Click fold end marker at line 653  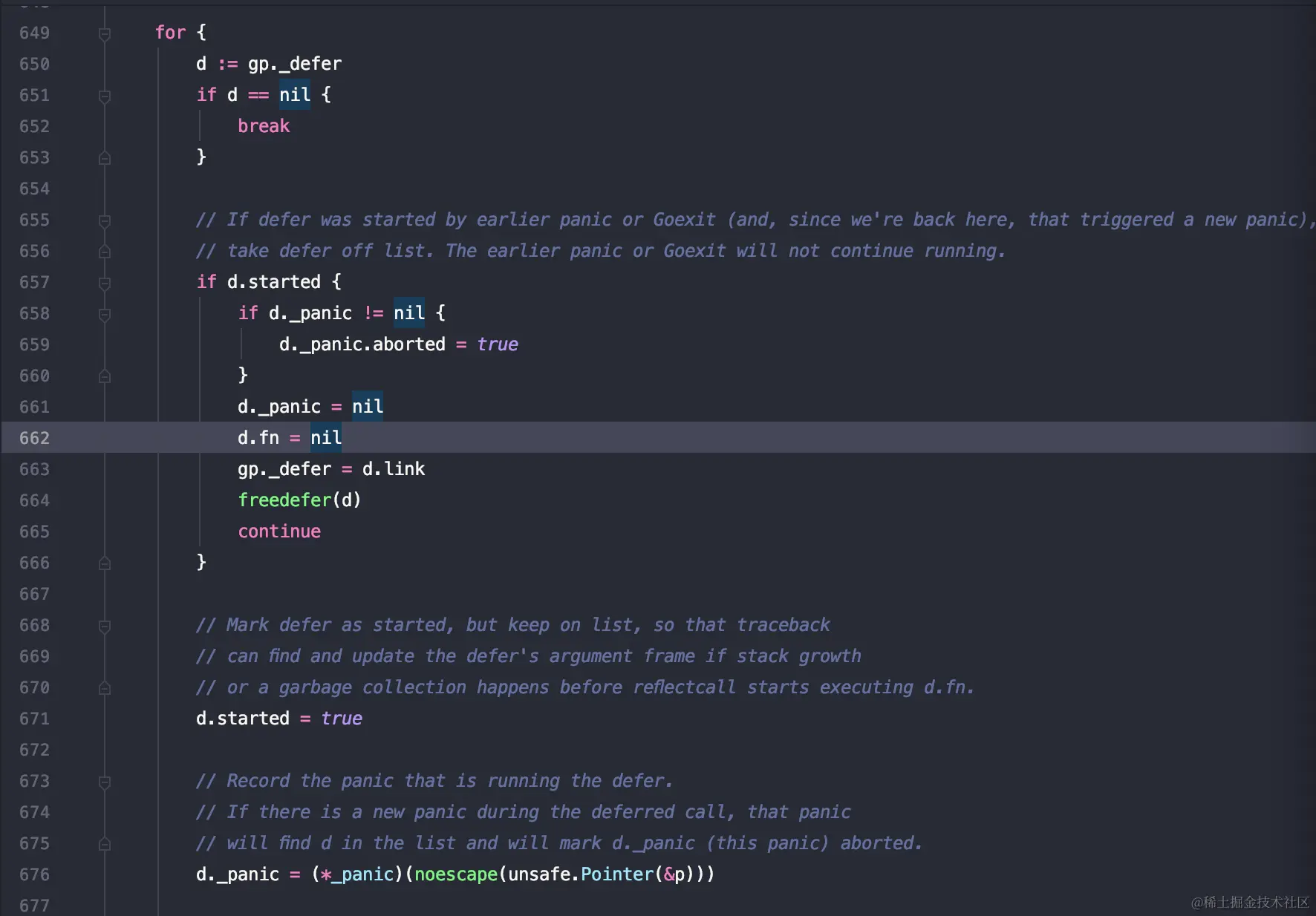pos(105,158)
